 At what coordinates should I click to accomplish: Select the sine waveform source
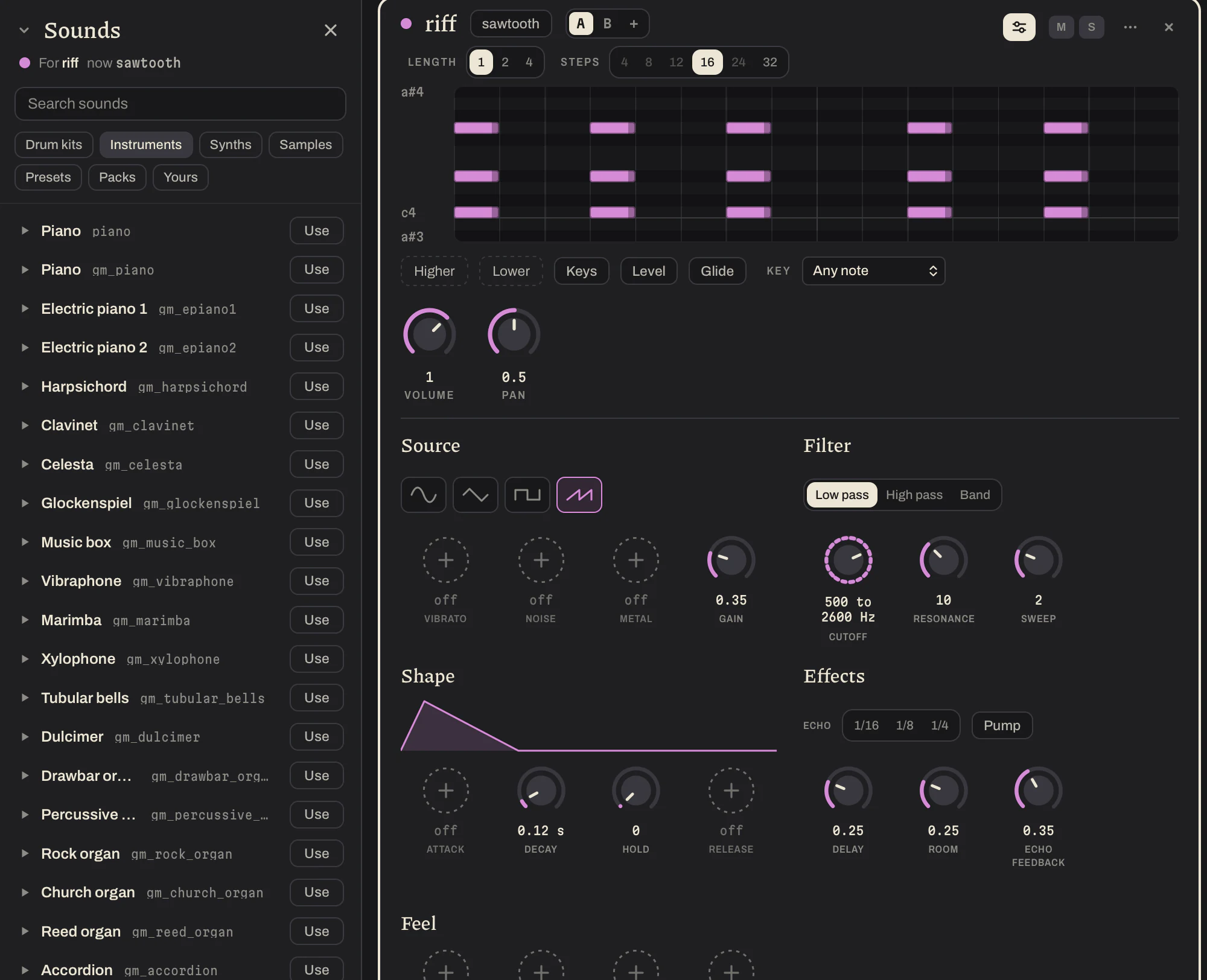tap(424, 495)
